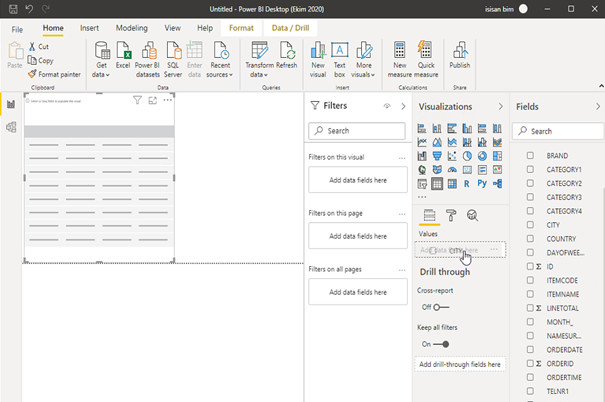Viewport: 605px width, 402px height.
Task: Open the Format paint roller pane
Action: pyautogui.click(x=451, y=215)
